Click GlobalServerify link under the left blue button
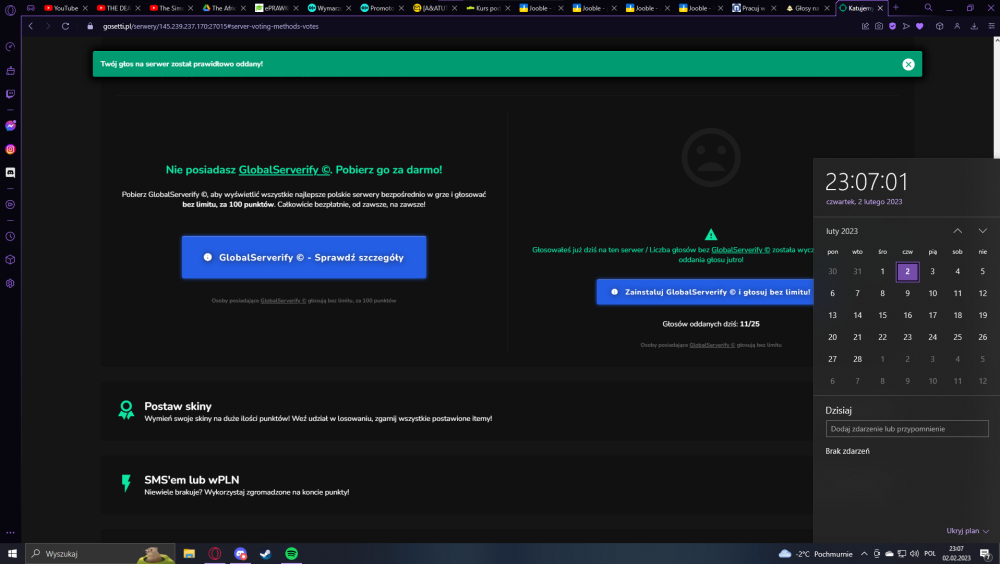The width and height of the screenshot is (1000, 564). click(x=283, y=301)
